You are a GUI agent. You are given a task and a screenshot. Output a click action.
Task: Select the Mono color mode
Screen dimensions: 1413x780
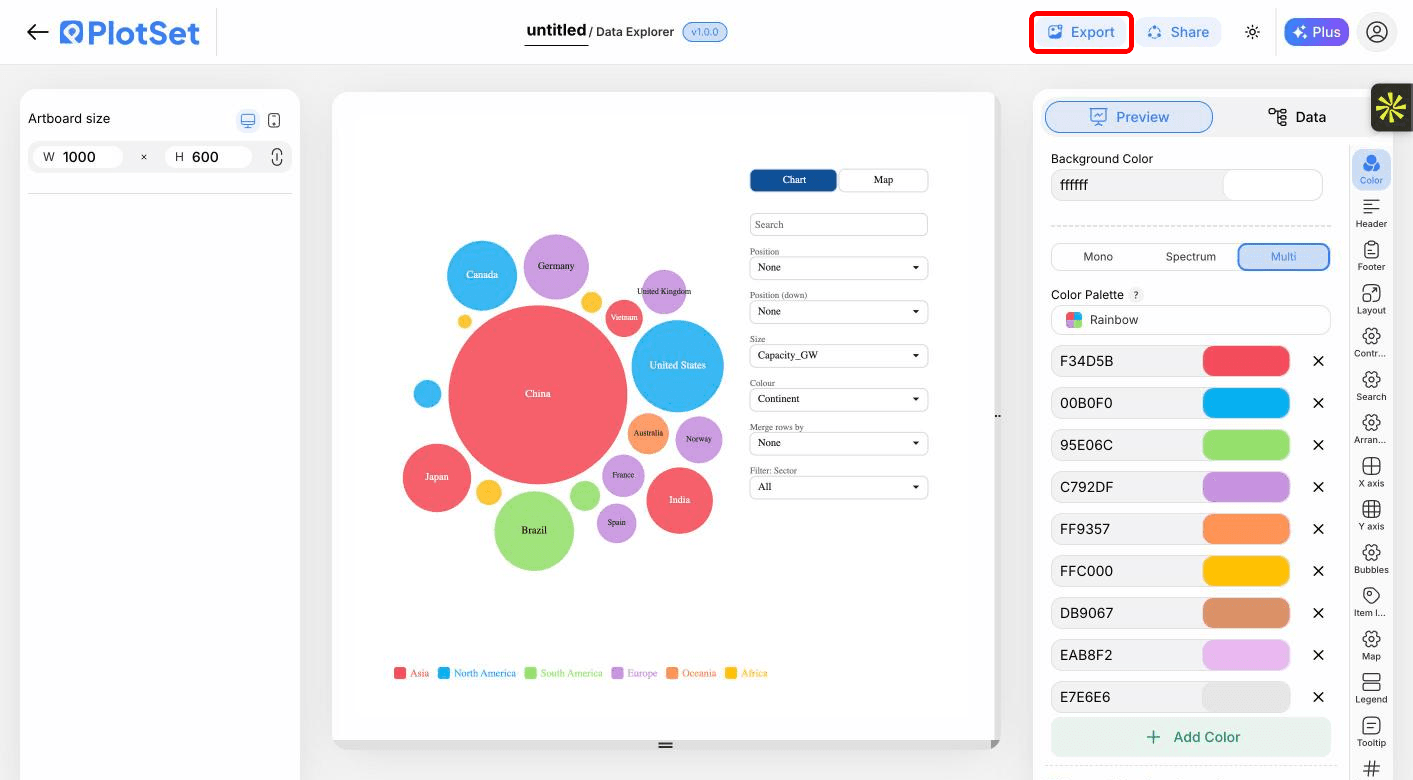[1098, 257]
